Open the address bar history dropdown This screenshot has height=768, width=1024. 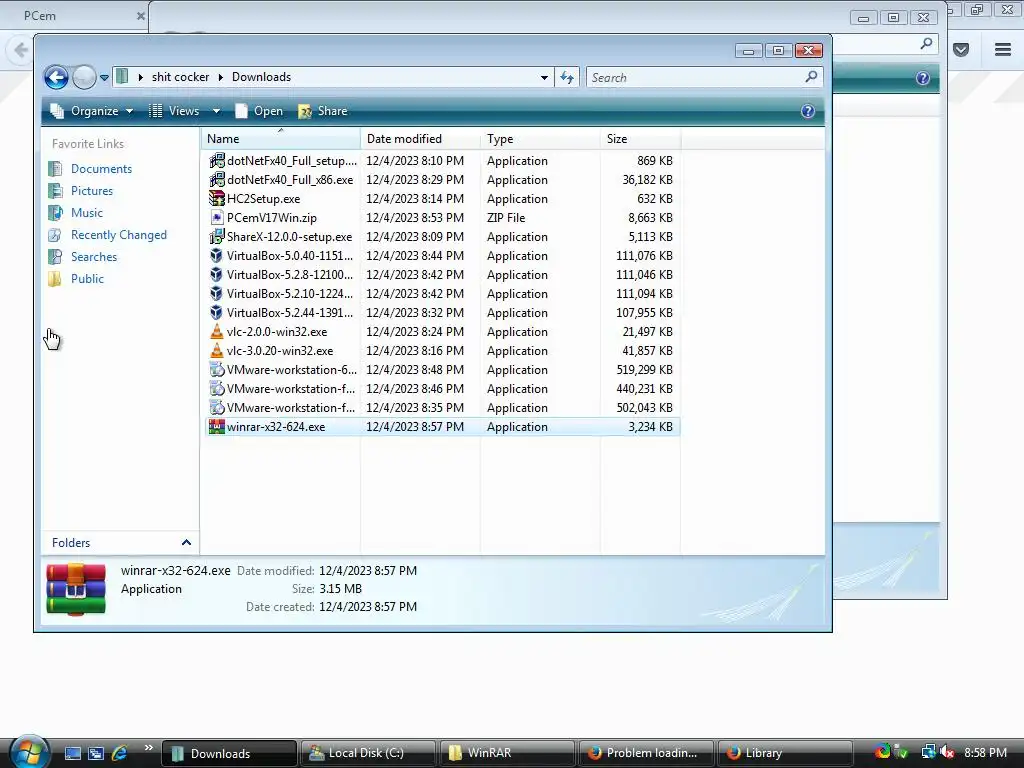click(x=544, y=78)
